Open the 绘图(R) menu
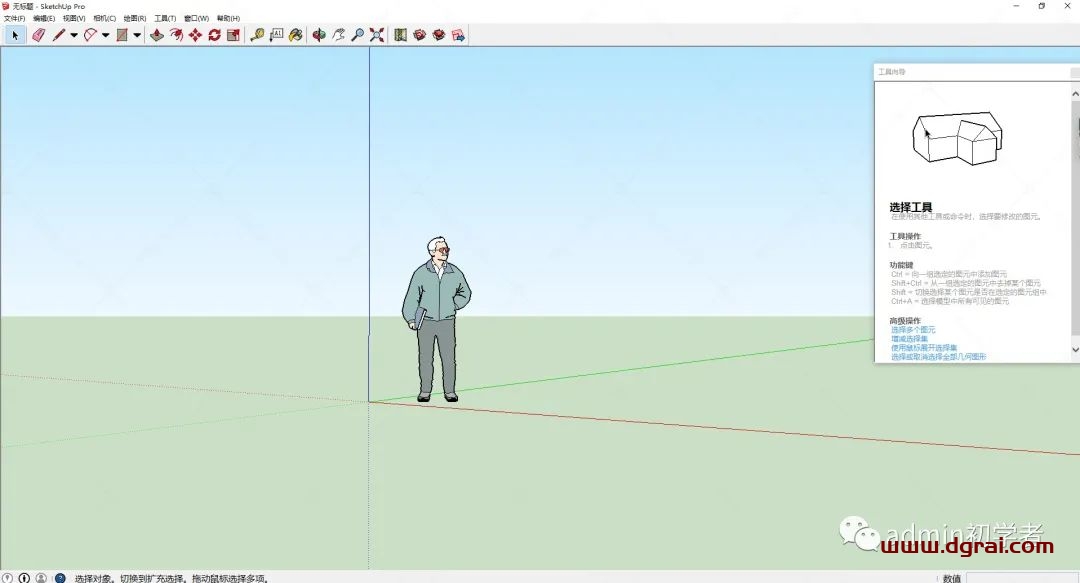 coord(134,19)
